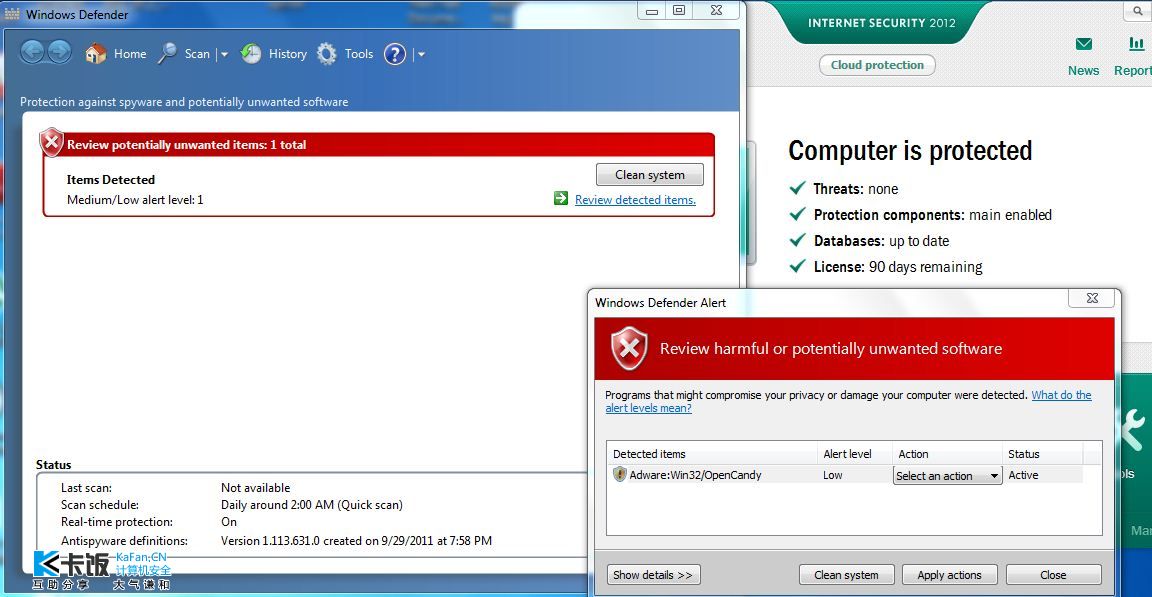Click the 'Items Detected' heading
The image size is (1152, 597).
111,179
